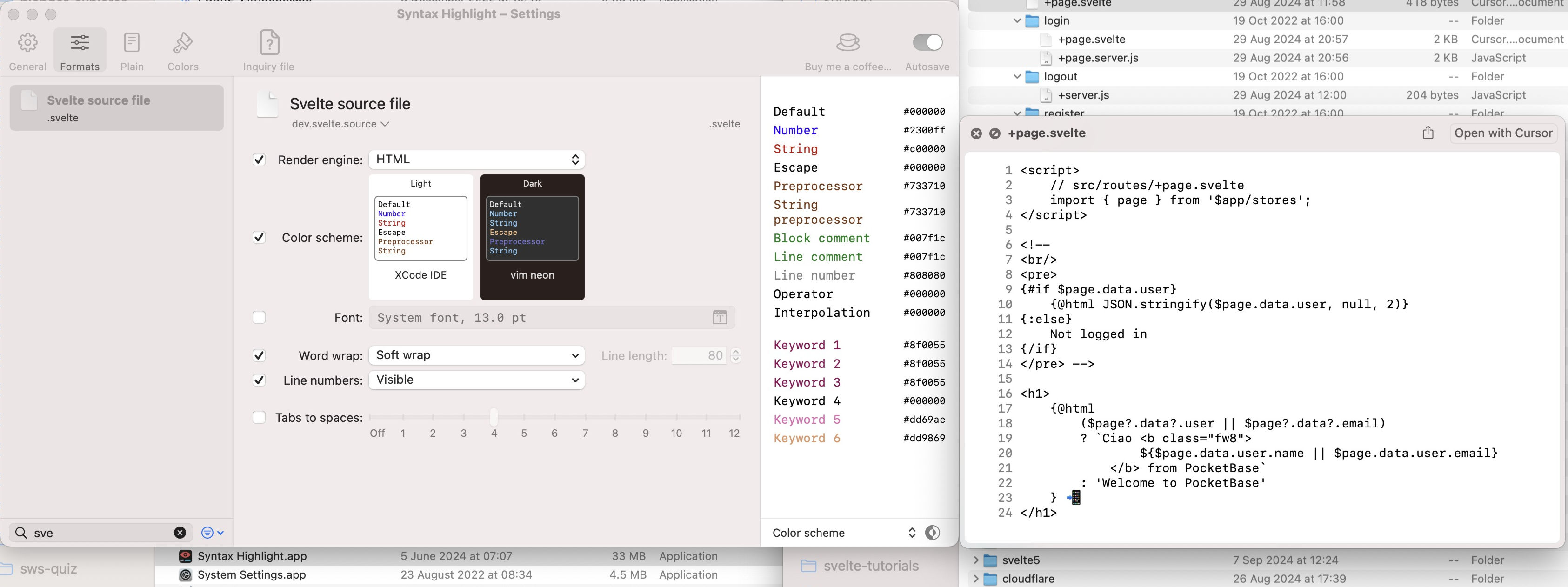
Task: Click the Quick Look share icon
Action: coord(1428,133)
